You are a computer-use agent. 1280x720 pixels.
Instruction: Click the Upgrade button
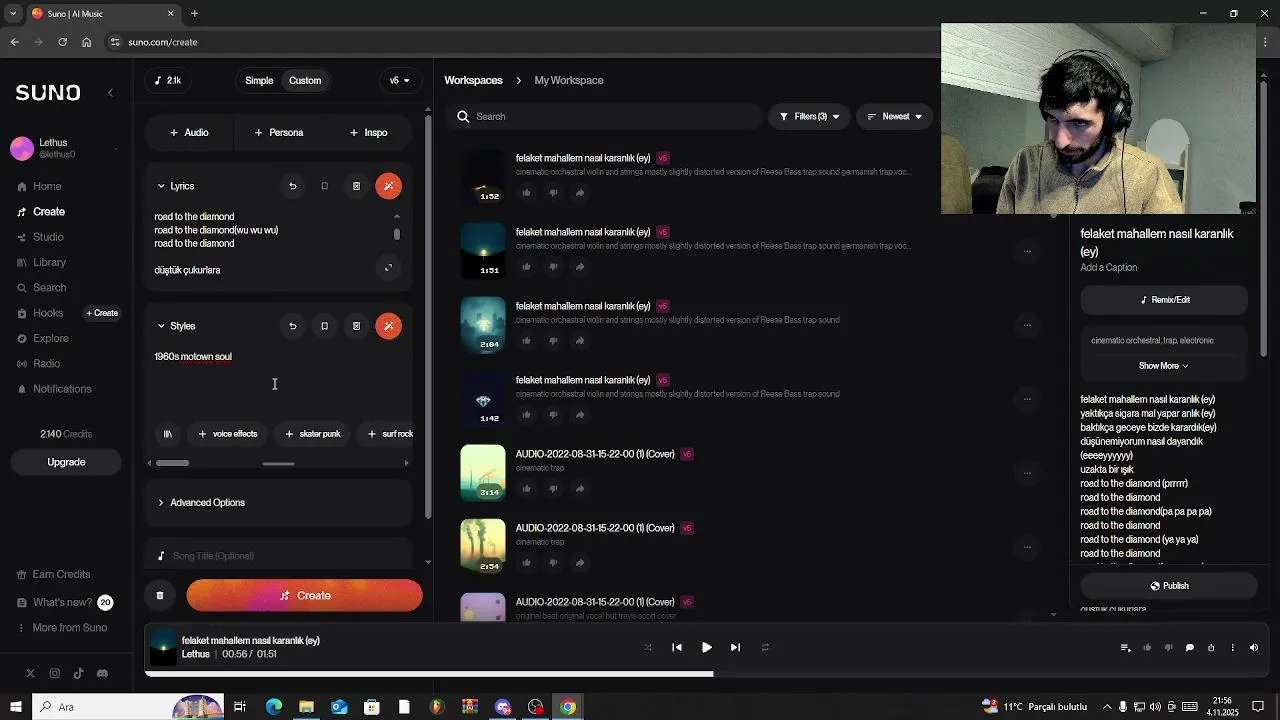tap(66, 462)
